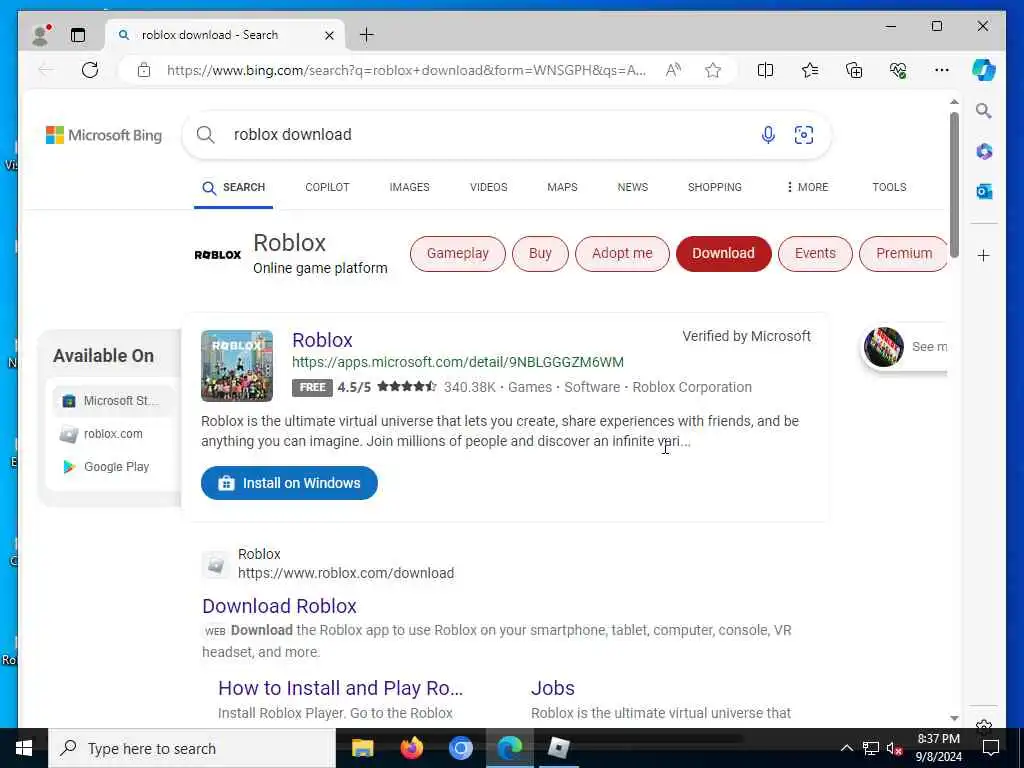Open Roblox app in taskbar

[559, 748]
